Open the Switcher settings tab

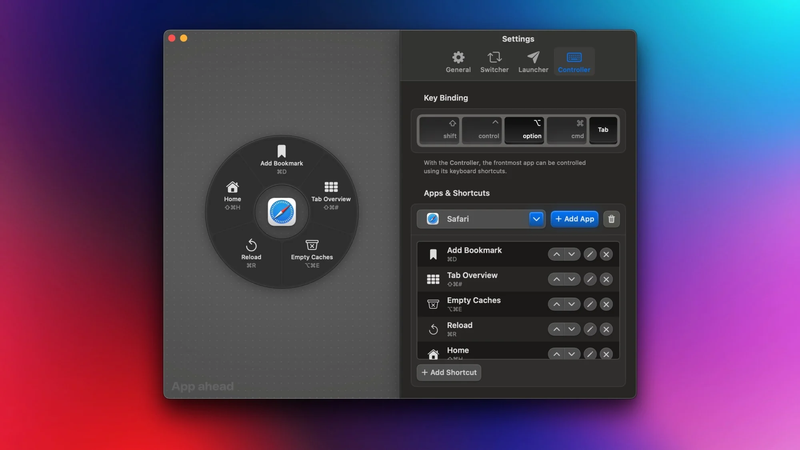point(494,62)
